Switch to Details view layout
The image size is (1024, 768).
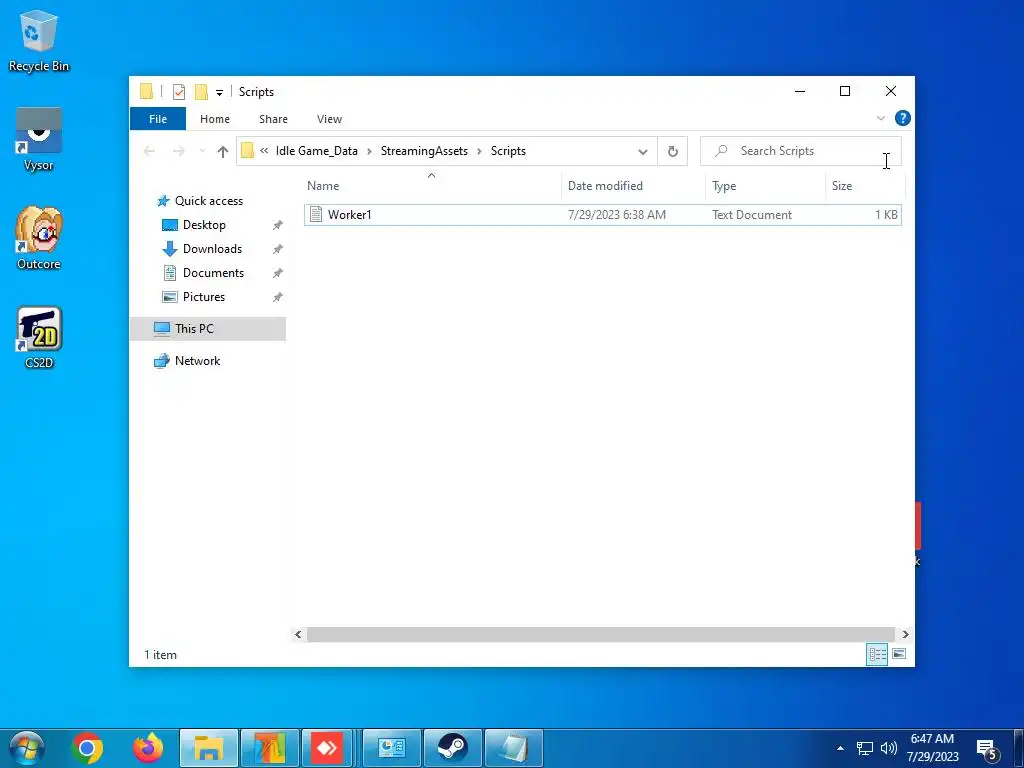pos(877,654)
